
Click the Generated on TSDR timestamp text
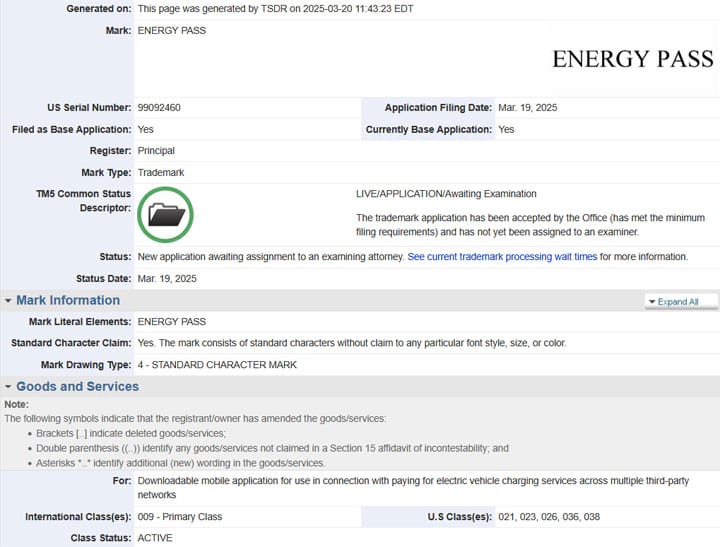[276, 9]
